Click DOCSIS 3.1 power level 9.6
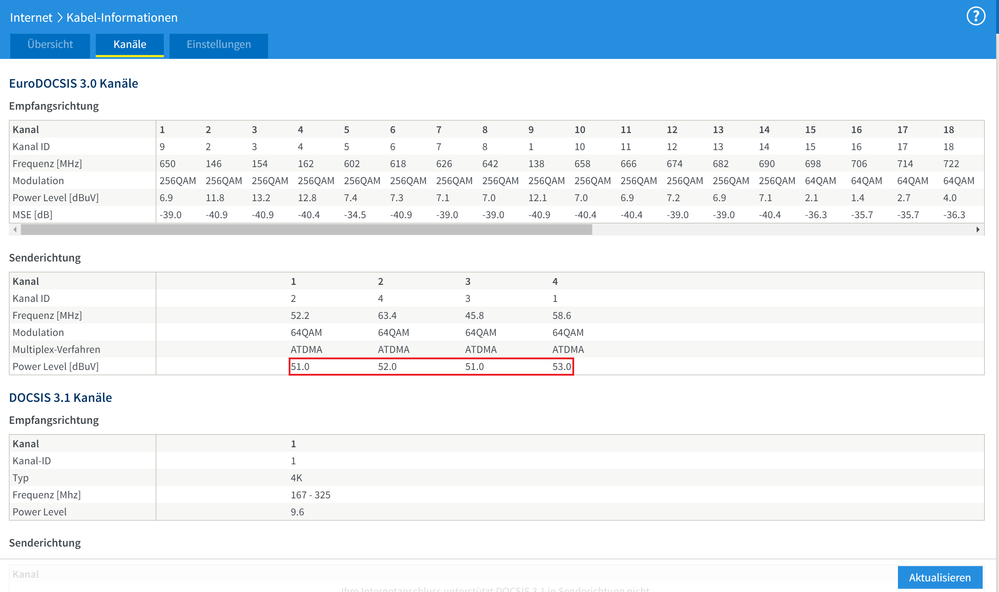This screenshot has width=999, height=592. [x=298, y=512]
